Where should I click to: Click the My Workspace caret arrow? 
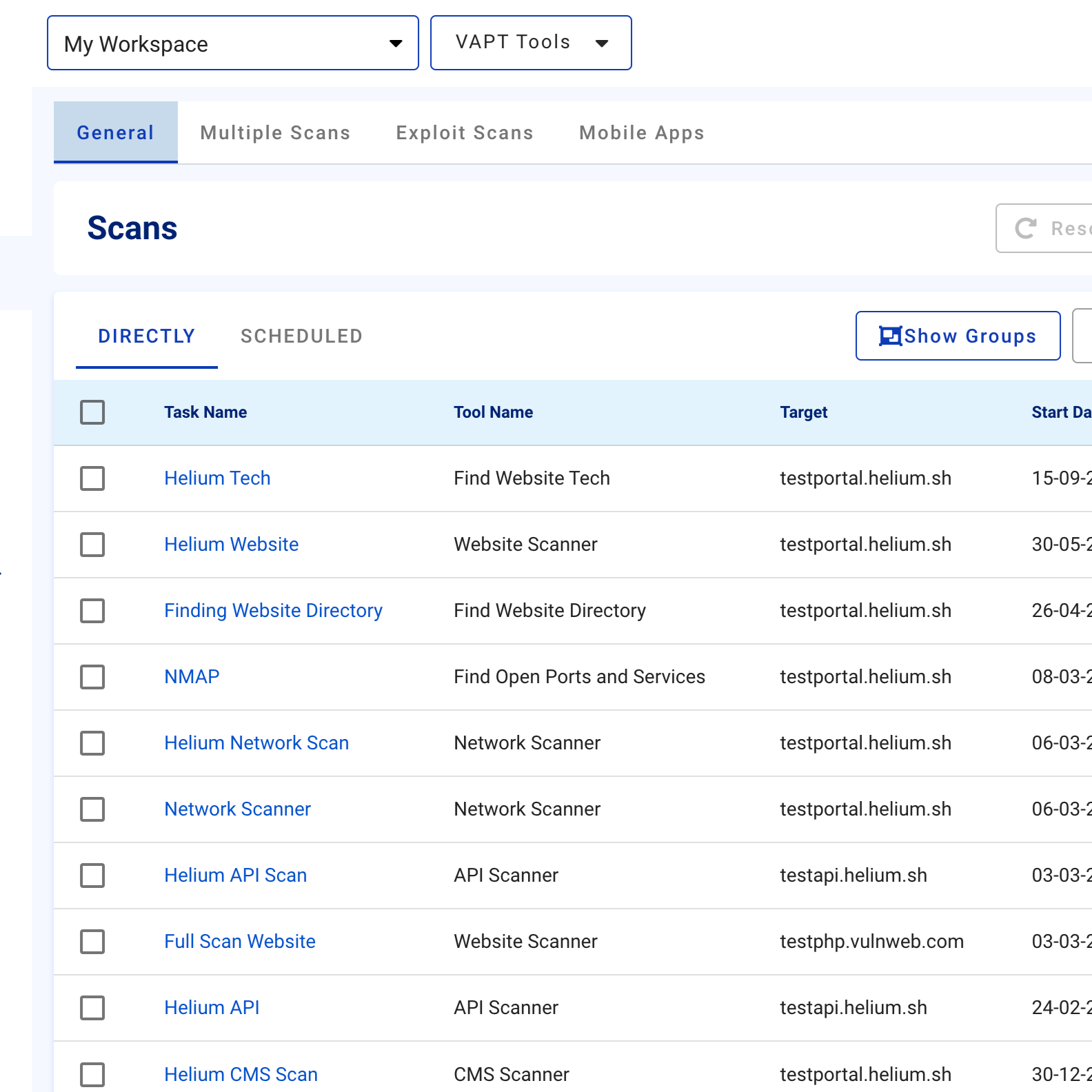click(x=396, y=44)
